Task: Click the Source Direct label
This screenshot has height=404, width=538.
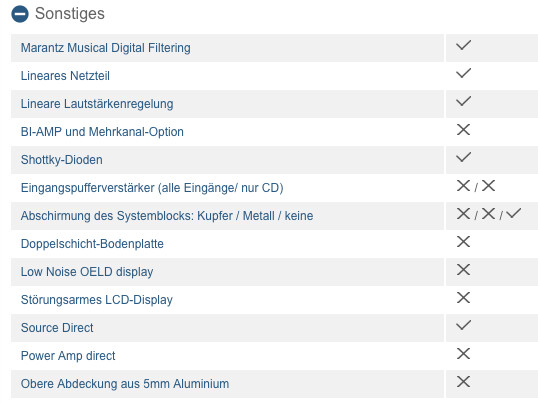Action: (57, 328)
